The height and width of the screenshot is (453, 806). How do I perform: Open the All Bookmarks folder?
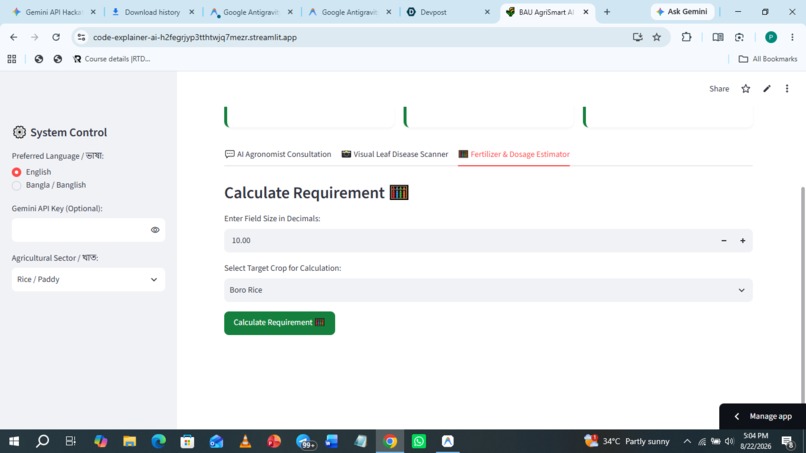tap(768, 59)
